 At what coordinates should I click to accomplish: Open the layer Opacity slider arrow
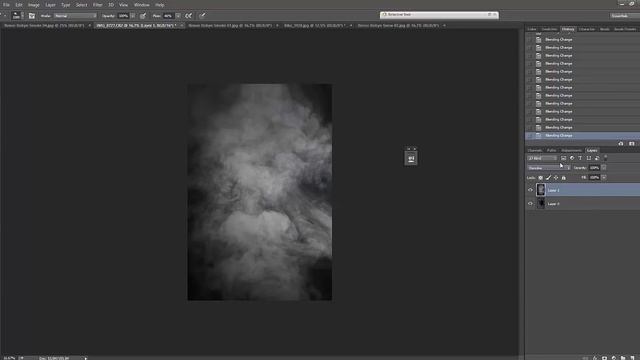(x=604, y=168)
